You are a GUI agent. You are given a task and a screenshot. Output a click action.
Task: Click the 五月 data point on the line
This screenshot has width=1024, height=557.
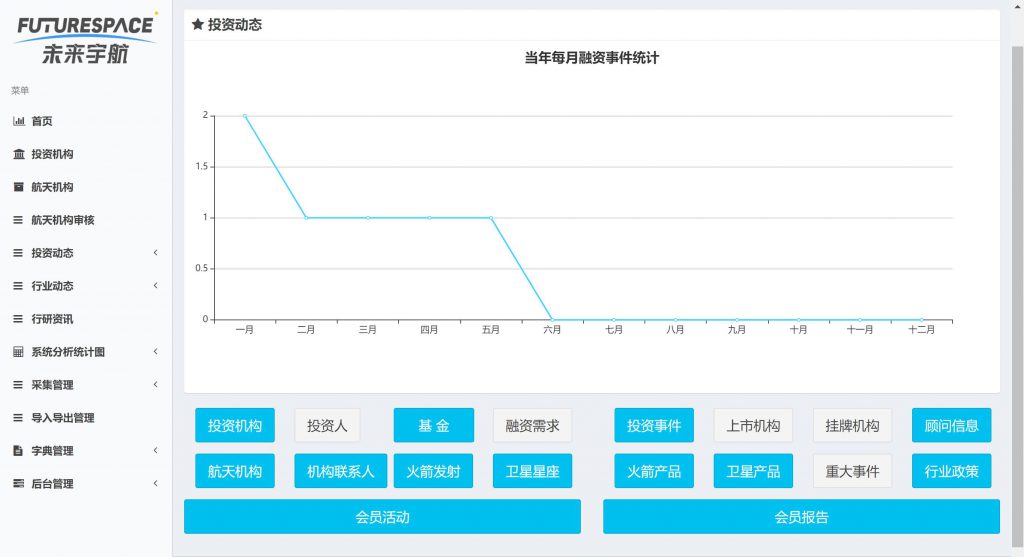[x=491, y=217]
